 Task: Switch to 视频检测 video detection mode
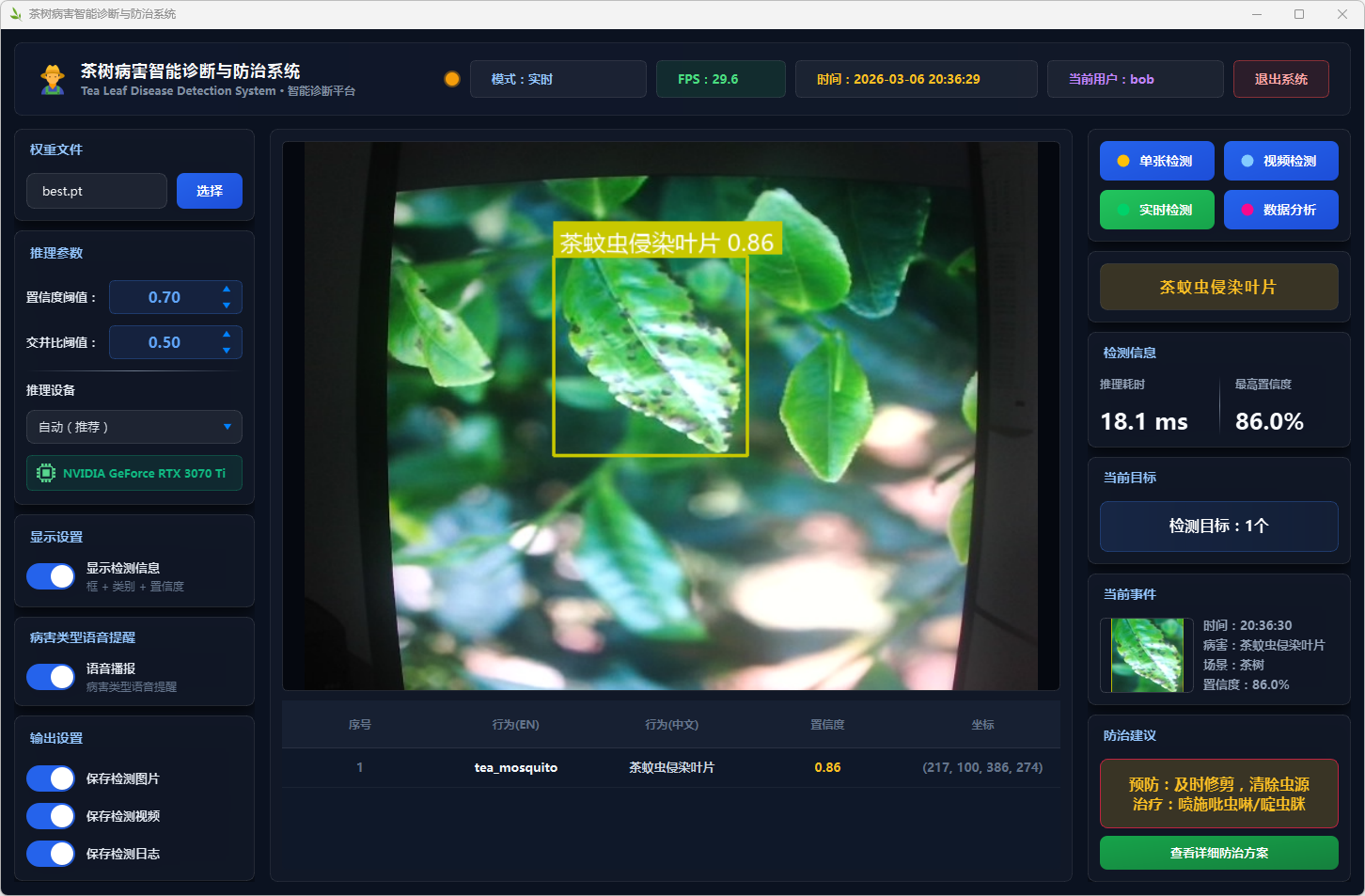(1280, 161)
